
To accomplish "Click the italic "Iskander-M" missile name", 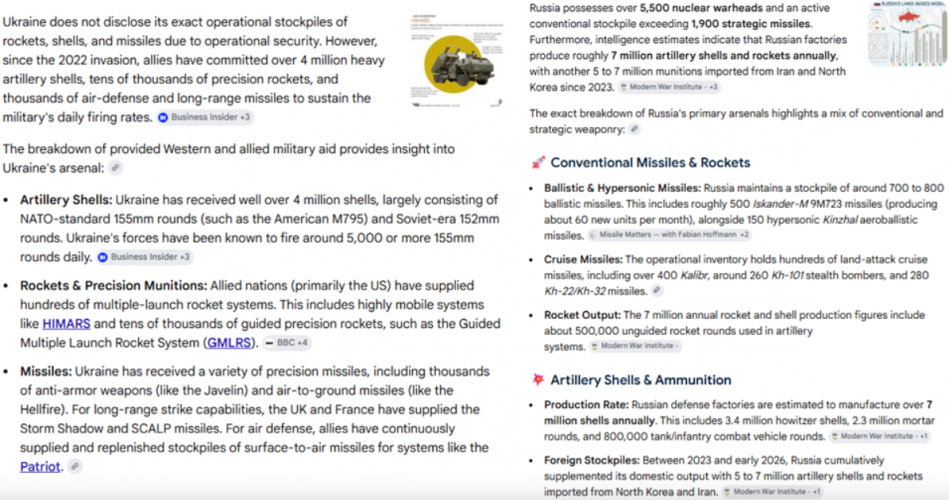I will point(780,204).
